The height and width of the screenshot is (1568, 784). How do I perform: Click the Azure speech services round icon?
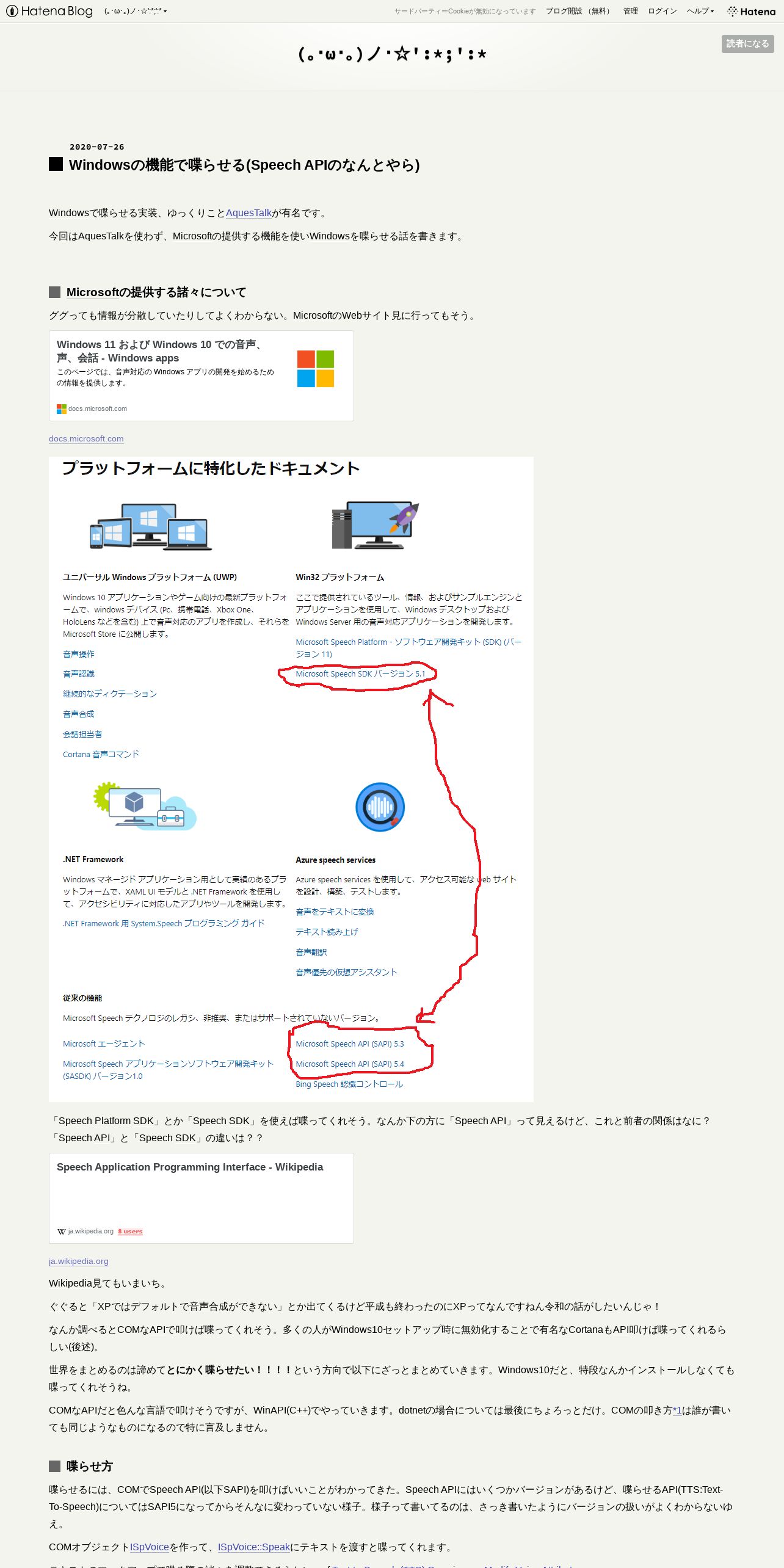(x=380, y=807)
